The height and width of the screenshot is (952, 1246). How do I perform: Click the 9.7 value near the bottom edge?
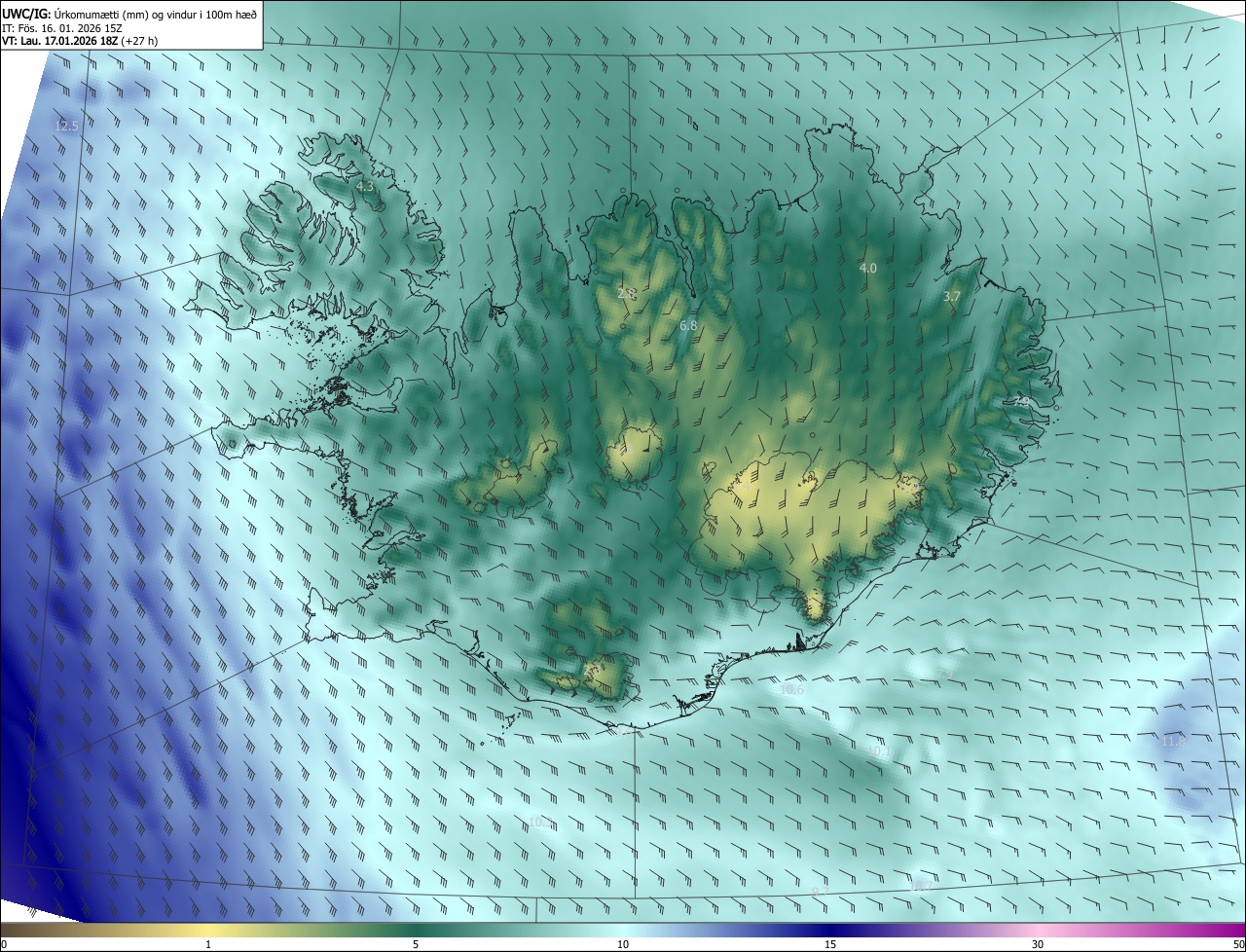pos(821,892)
